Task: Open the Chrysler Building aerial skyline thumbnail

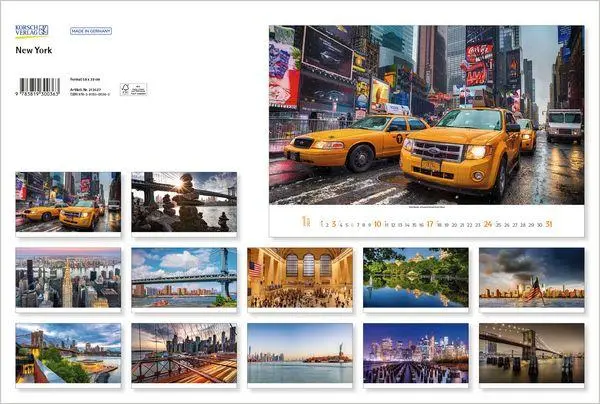Action: point(68,277)
